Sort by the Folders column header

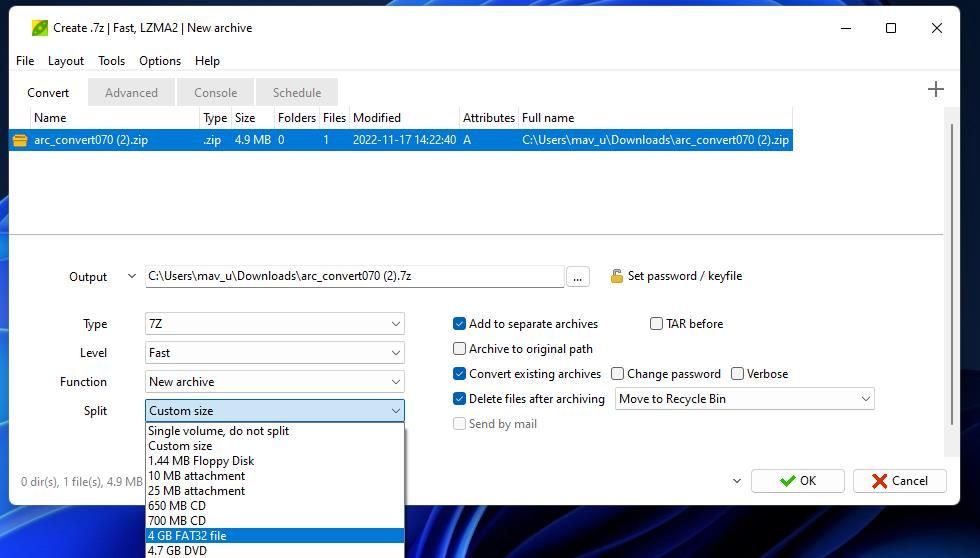tap(297, 117)
